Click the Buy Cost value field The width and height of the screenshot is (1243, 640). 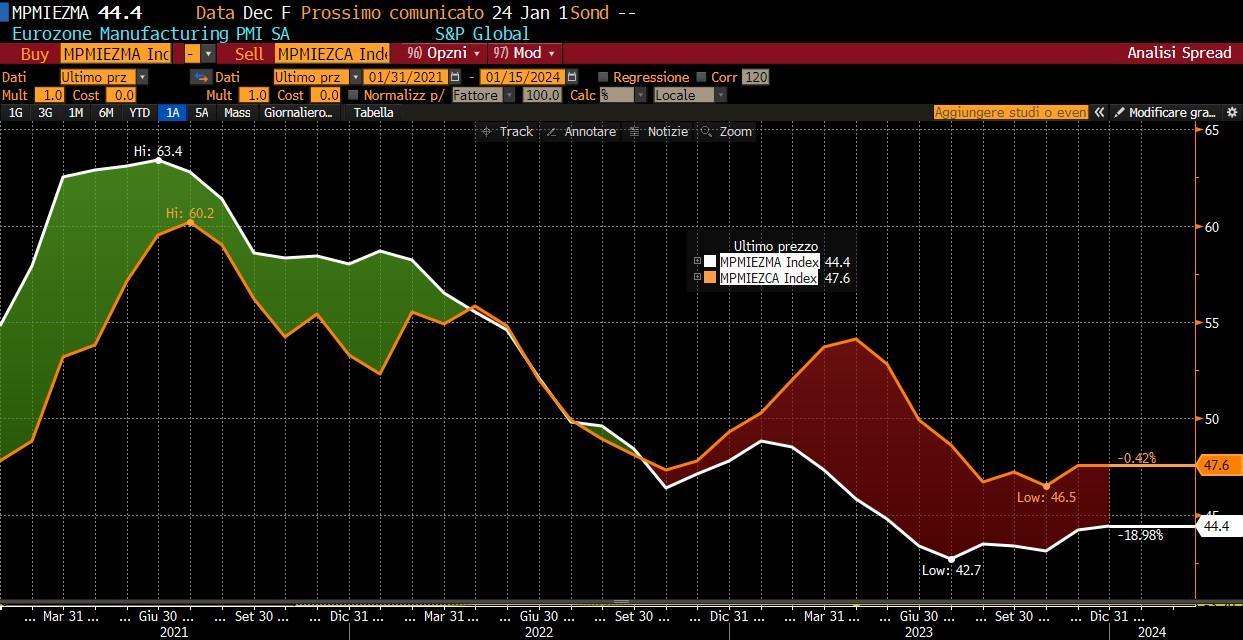120,95
